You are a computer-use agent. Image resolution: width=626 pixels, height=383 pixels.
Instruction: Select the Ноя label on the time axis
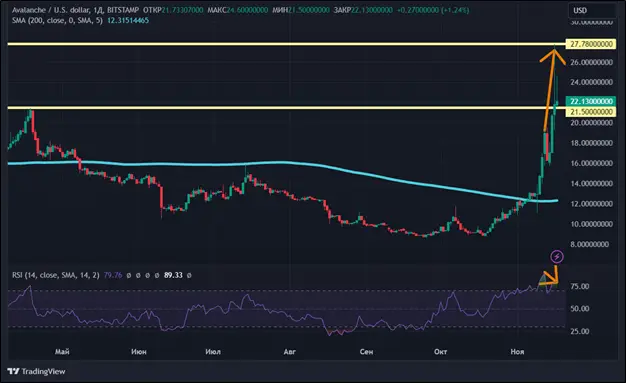(517, 352)
